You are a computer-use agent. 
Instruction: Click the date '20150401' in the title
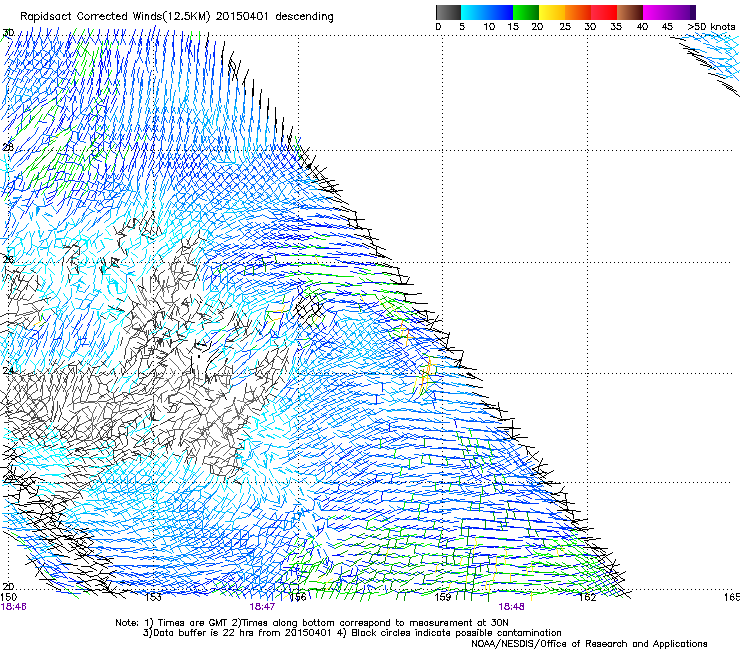pyautogui.click(x=242, y=17)
